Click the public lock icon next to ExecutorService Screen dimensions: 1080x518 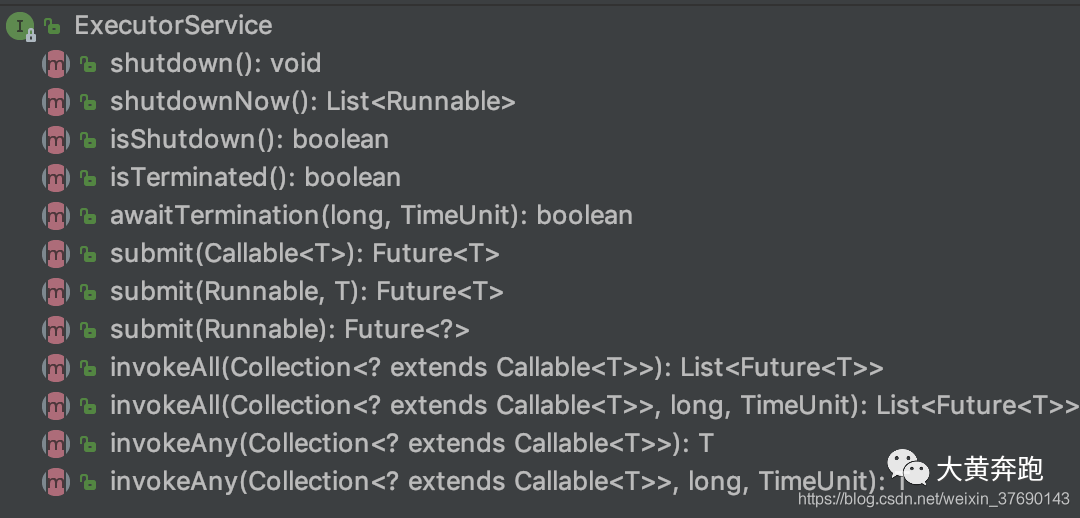click(52, 26)
